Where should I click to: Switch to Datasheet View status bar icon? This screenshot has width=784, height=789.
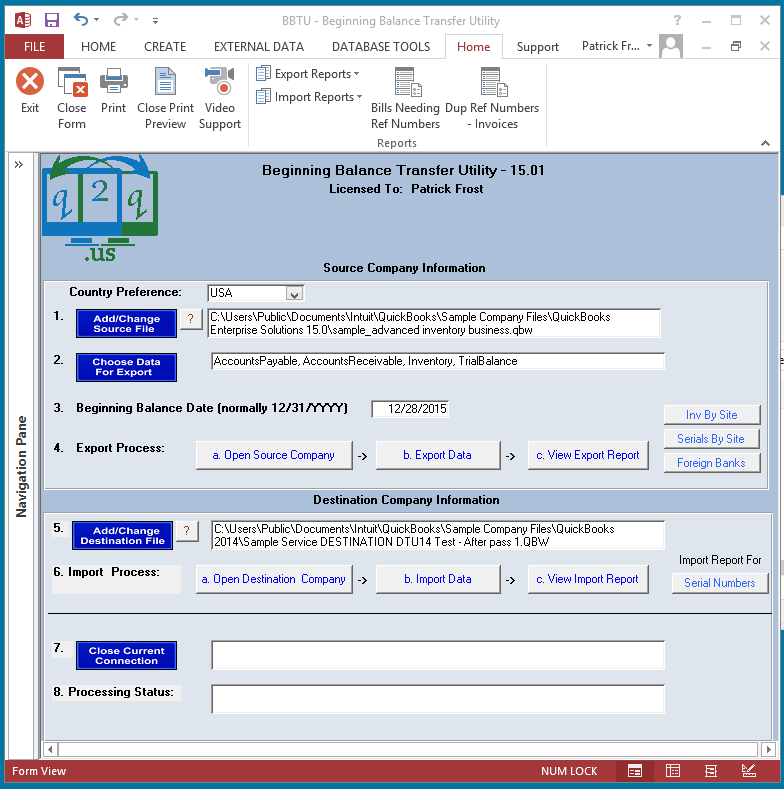pos(673,770)
